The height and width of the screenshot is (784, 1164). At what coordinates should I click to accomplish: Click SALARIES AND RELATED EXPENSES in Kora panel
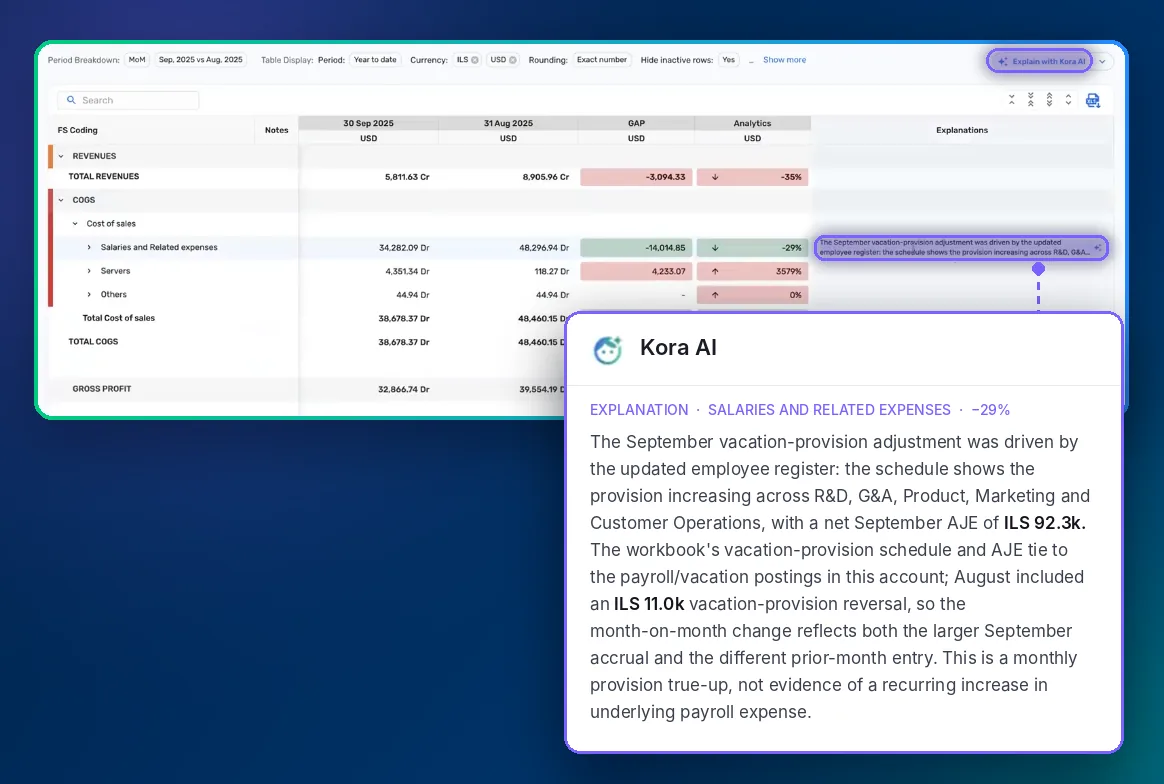coord(829,410)
